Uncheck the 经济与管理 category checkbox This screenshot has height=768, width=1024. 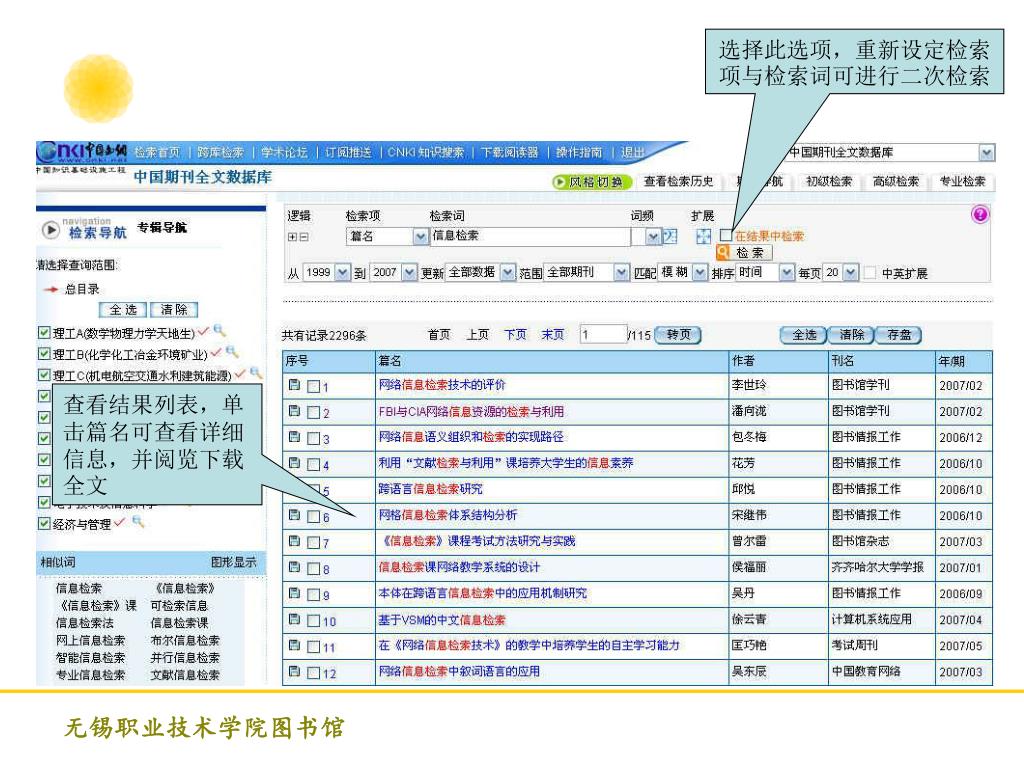[x=44, y=524]
